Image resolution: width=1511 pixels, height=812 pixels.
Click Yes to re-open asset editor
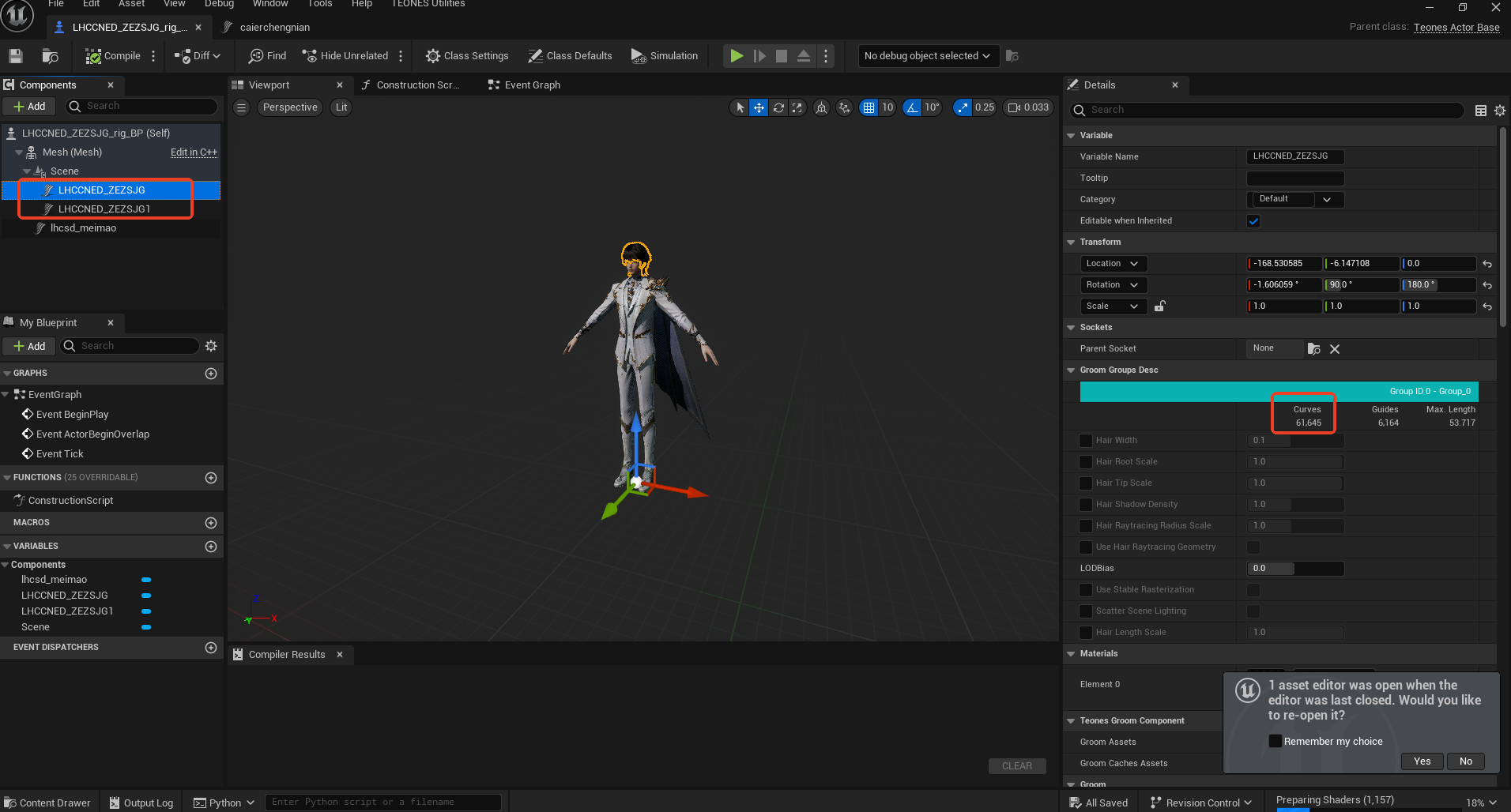(1422, 761)
